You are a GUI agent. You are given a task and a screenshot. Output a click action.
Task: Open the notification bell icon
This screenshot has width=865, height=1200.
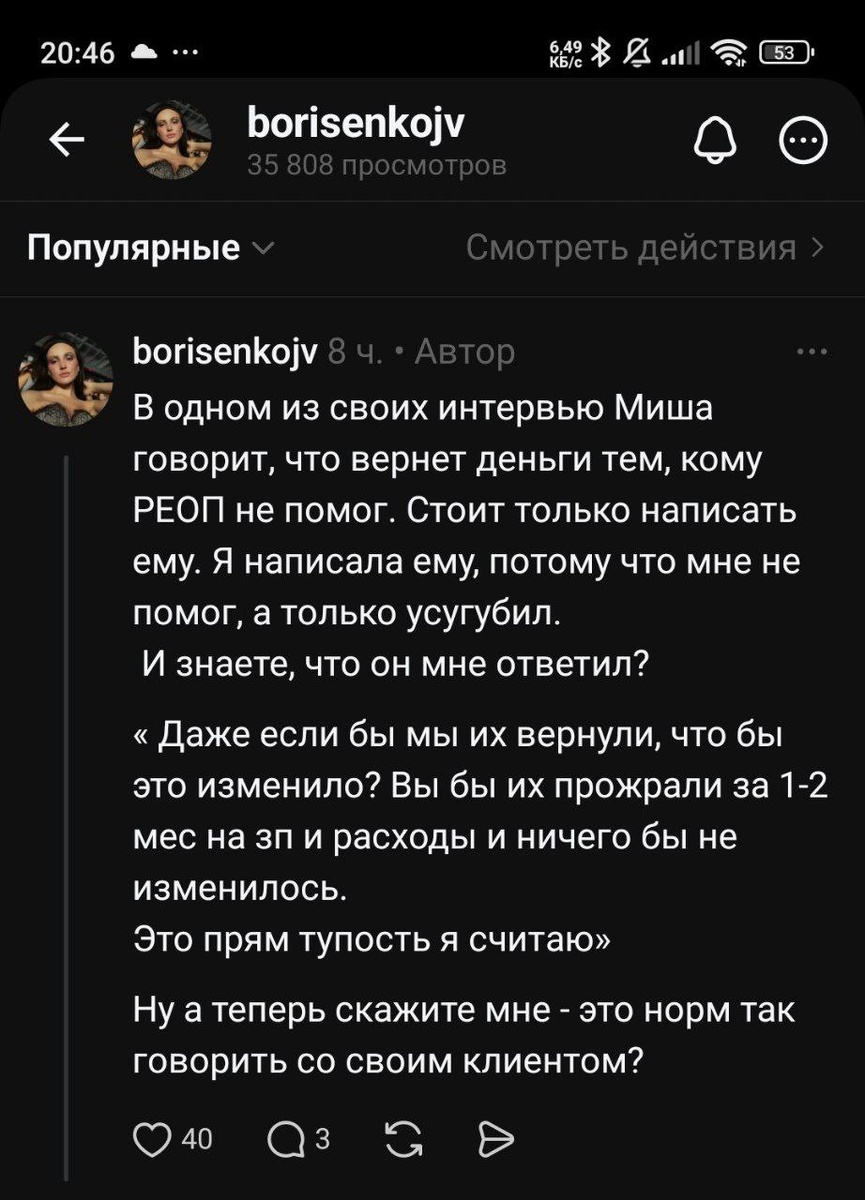[x=714, y=139]
